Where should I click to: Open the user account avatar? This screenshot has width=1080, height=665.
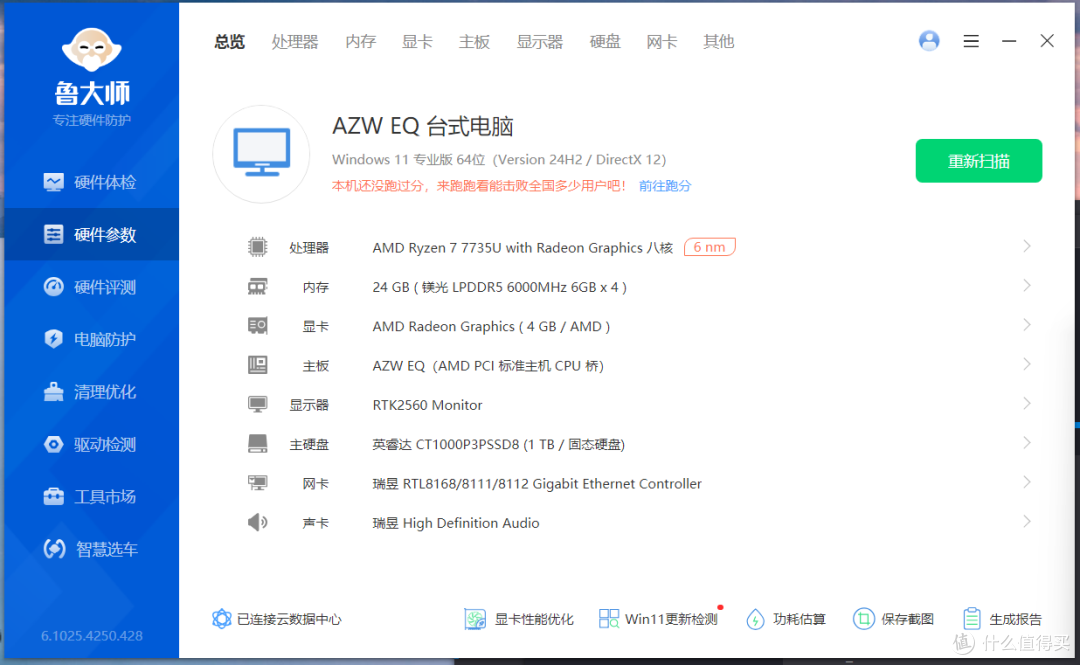[929, 41]
